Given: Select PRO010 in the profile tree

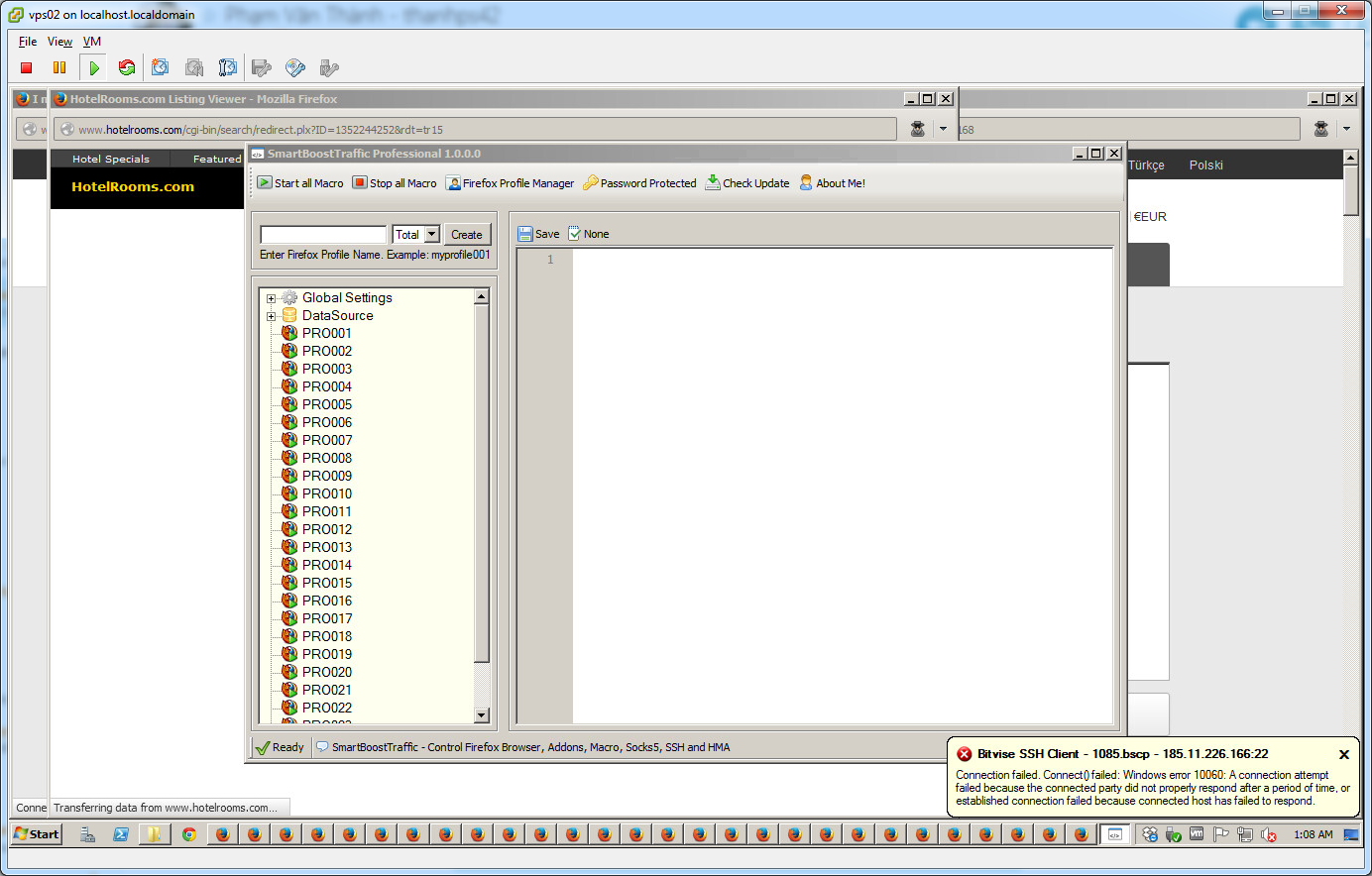Looking at the screenshot, I should click(x=326, y=493).
